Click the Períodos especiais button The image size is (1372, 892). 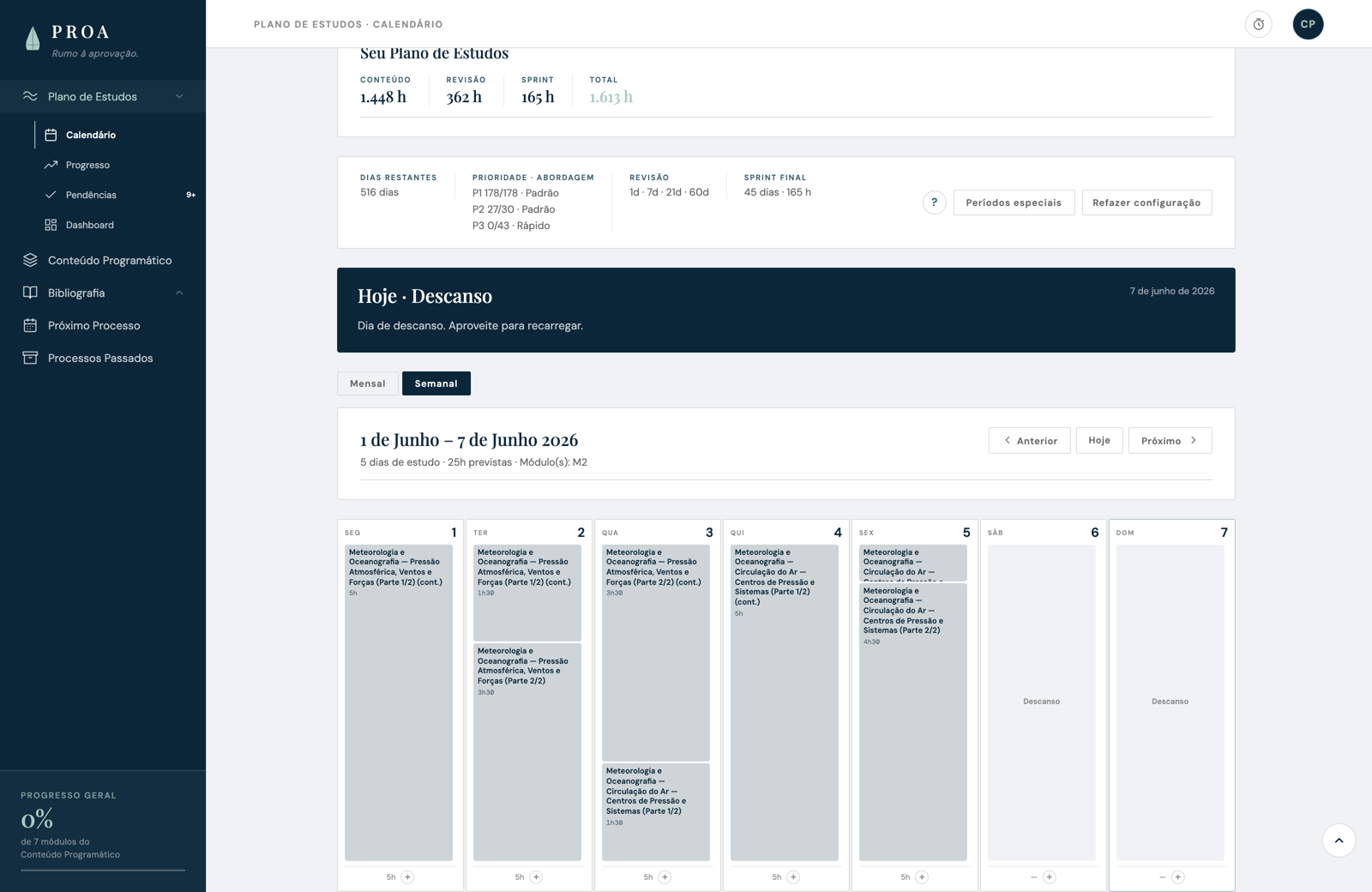coord(1014,202)
